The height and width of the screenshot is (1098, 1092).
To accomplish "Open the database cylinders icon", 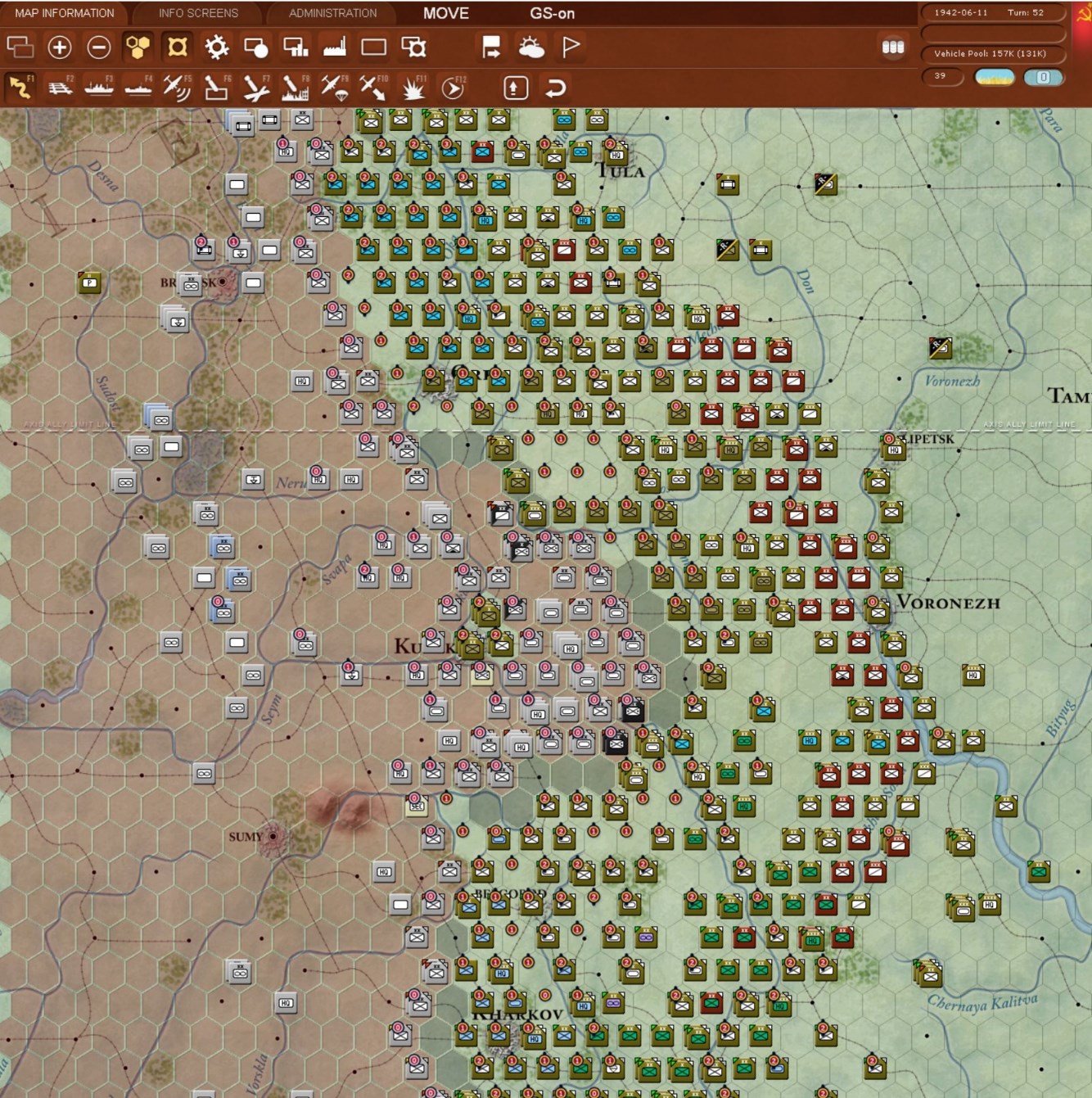I will click(893, 47).
